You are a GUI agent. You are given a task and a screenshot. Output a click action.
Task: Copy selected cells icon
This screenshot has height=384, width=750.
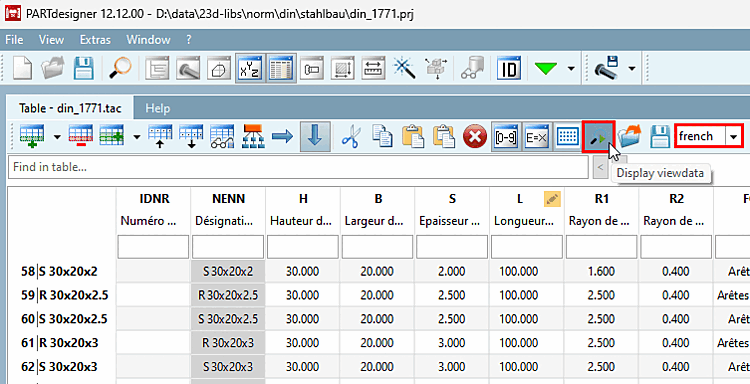(x=382, y=137)
